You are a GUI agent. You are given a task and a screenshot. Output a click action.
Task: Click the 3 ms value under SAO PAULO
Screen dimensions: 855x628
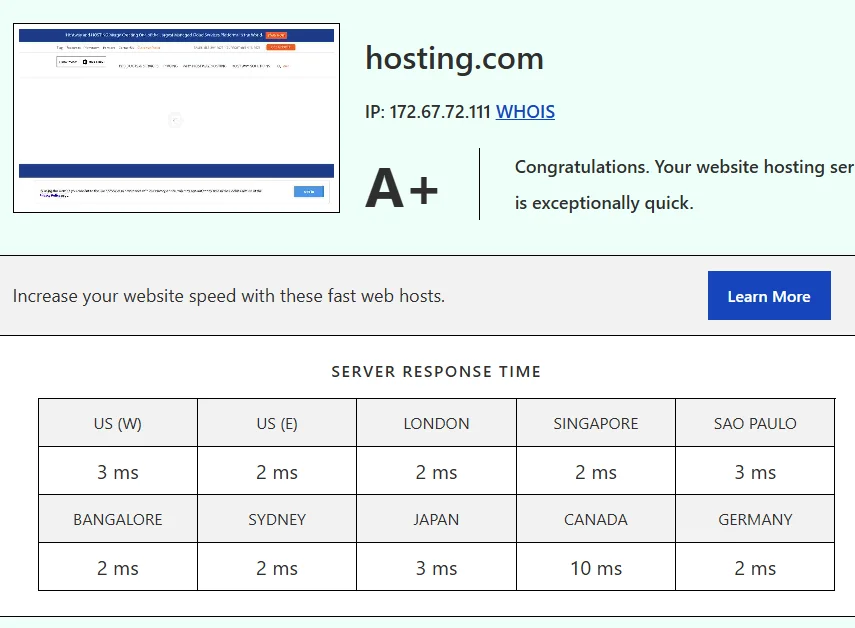[x=755, y=472]
